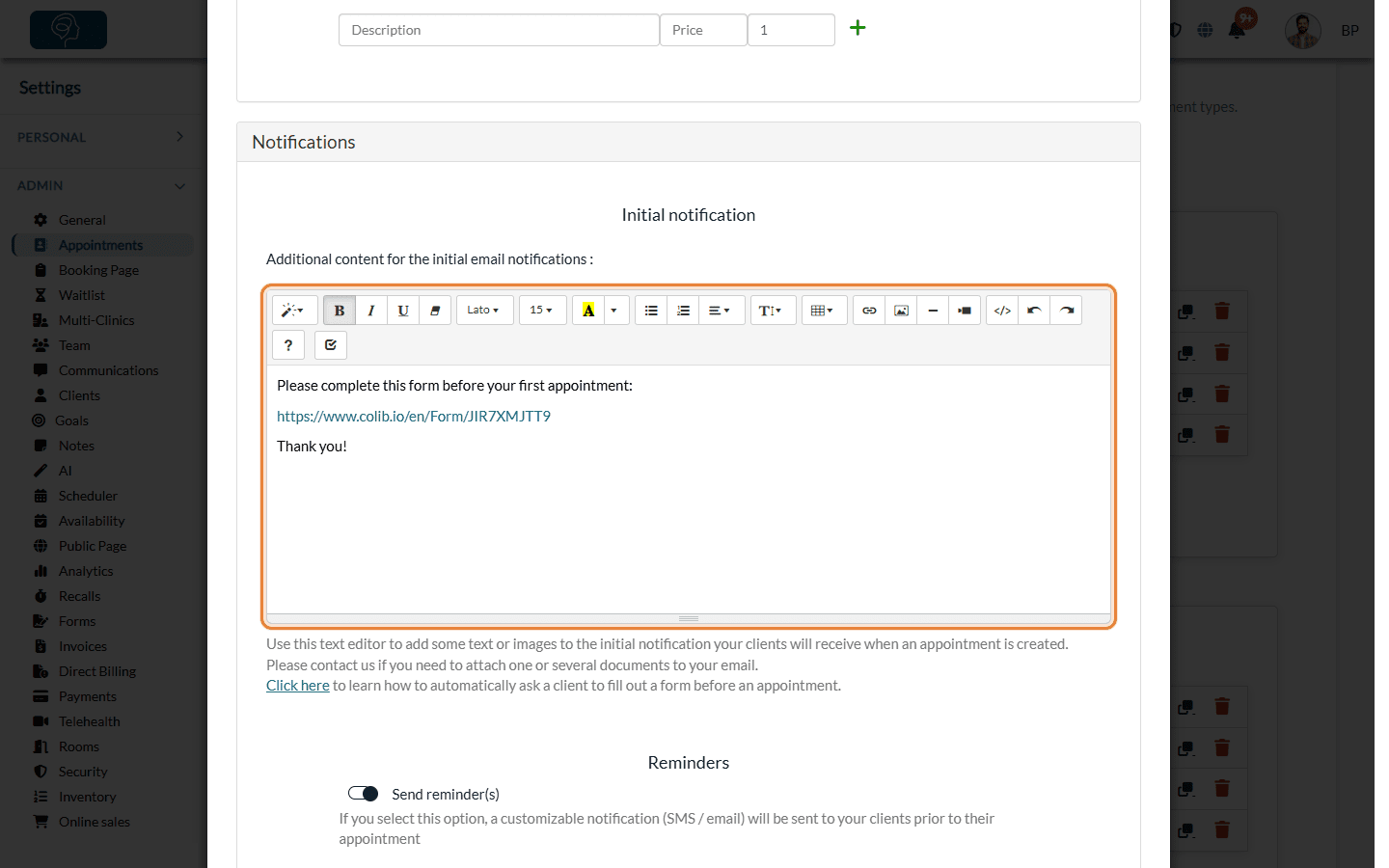Open the more colors dropdown arrow
1389x868 pixels.
point(614,311)
